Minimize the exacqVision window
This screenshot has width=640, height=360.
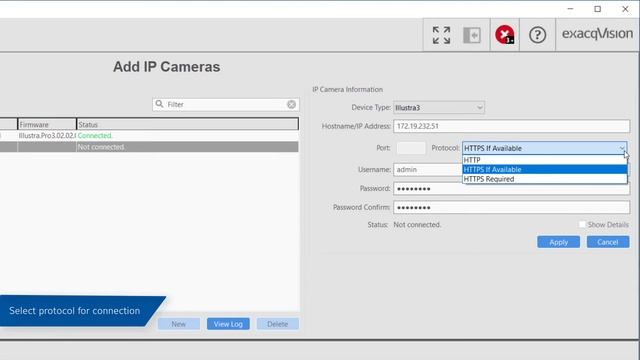point(570,9)
